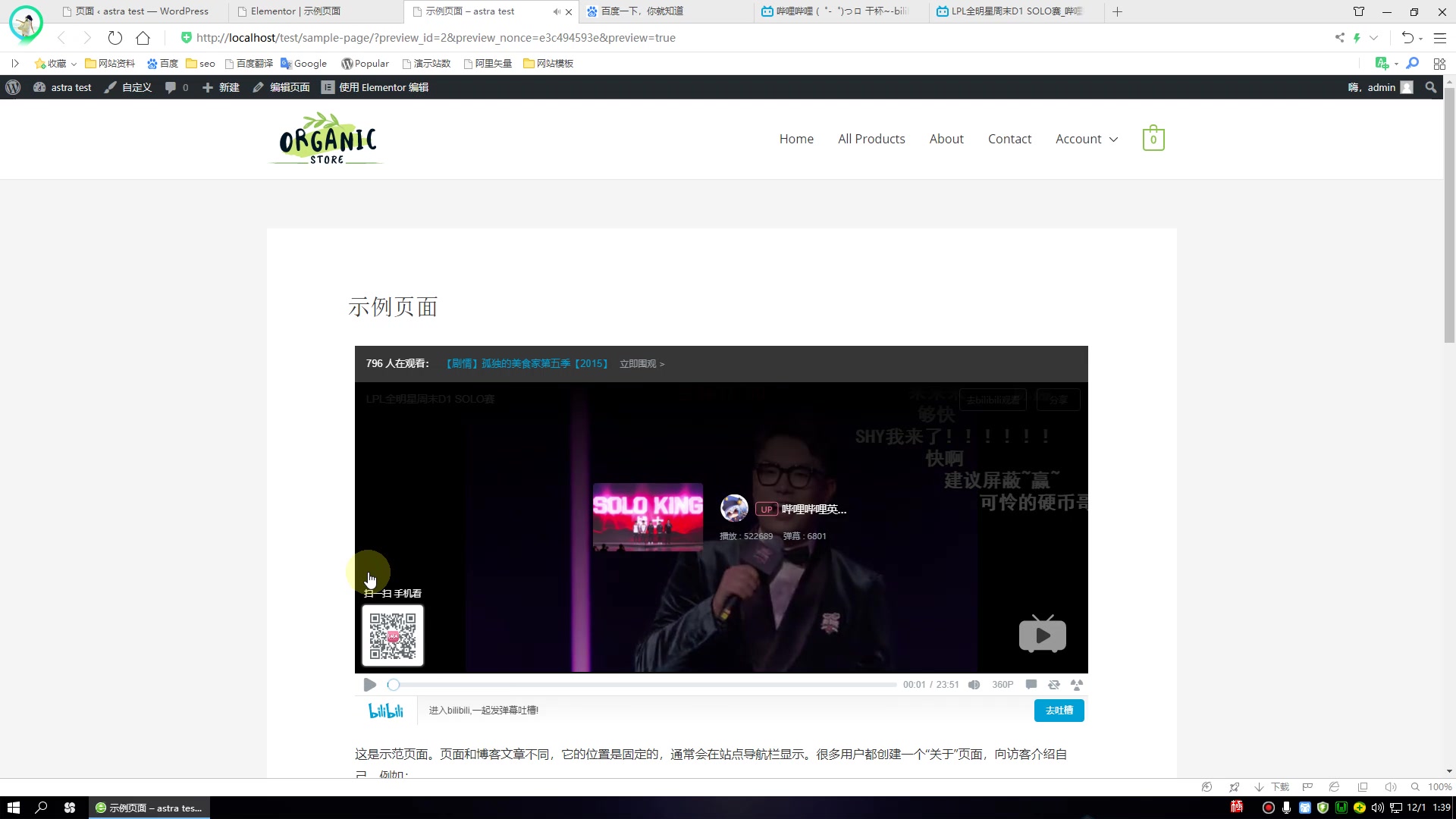Toggle video play button
Image resolution: width=1456 pixels, height=819 pixels.
(370, 684)
